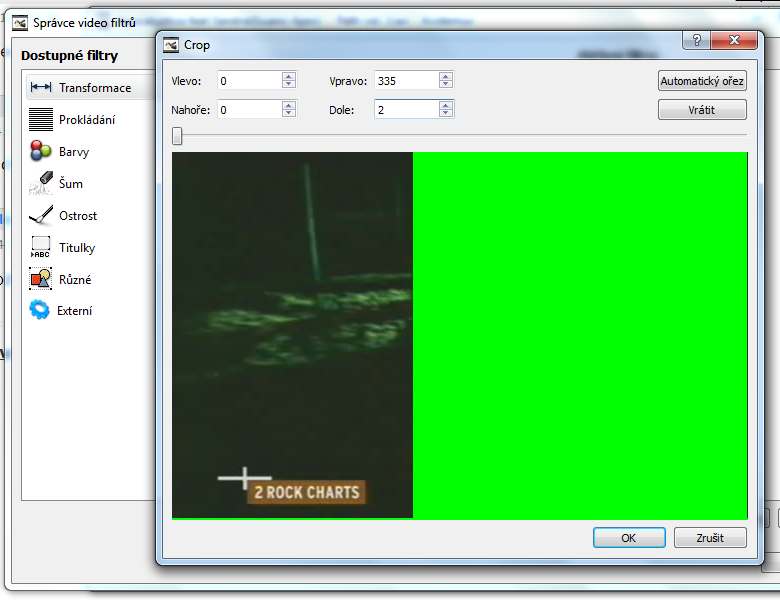Image resolution: width=780 pixels, height=605 pixels.
Task: Click the Externí label text
Action: 75,311
